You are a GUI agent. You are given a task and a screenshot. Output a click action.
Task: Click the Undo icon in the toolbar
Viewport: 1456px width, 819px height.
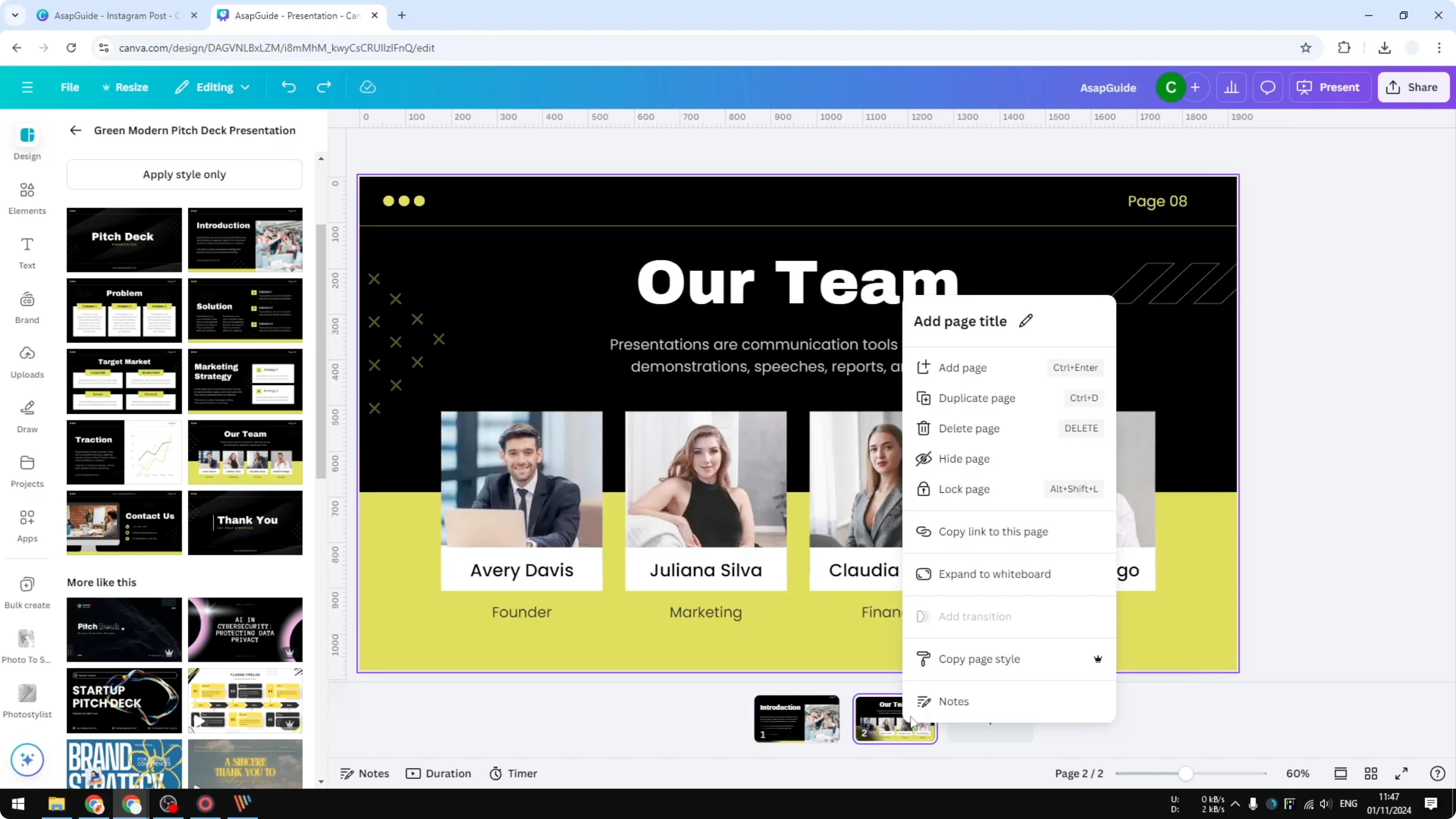pyautogui.click(x=289, y=87)
